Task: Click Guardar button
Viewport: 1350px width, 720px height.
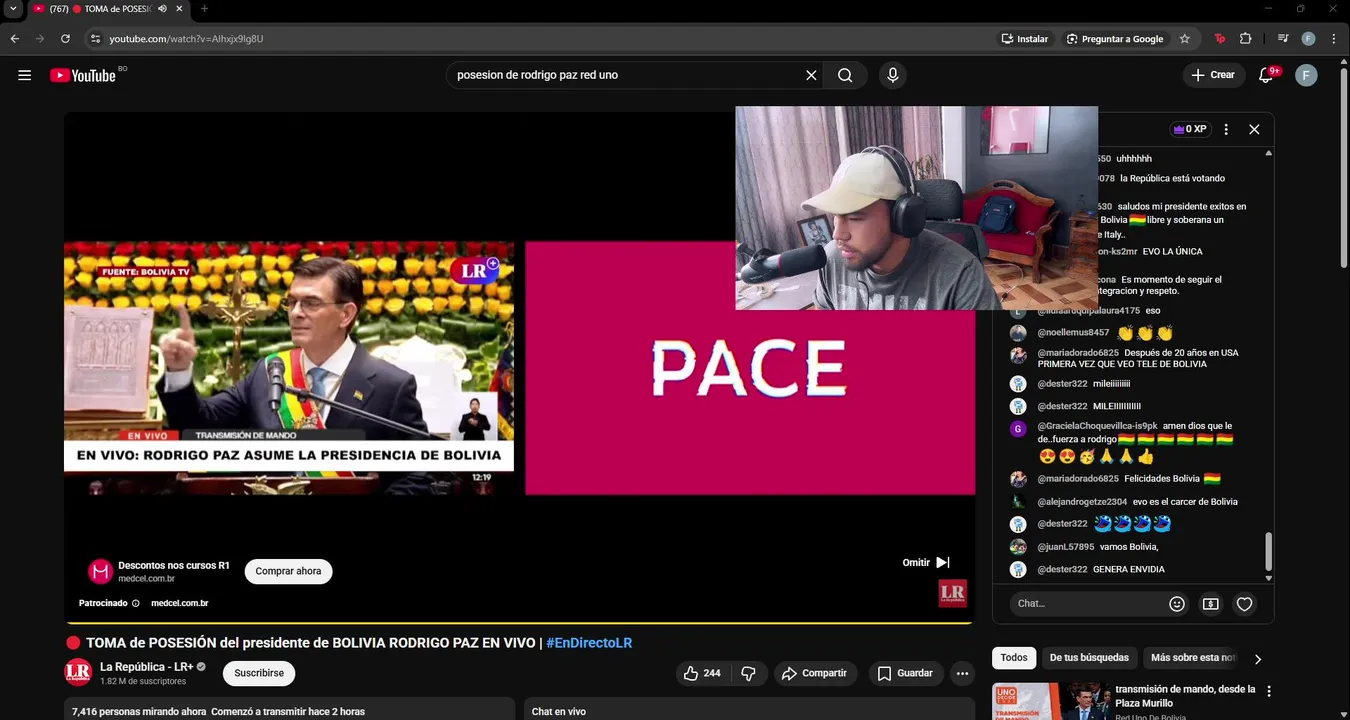Action: (905, 673)
